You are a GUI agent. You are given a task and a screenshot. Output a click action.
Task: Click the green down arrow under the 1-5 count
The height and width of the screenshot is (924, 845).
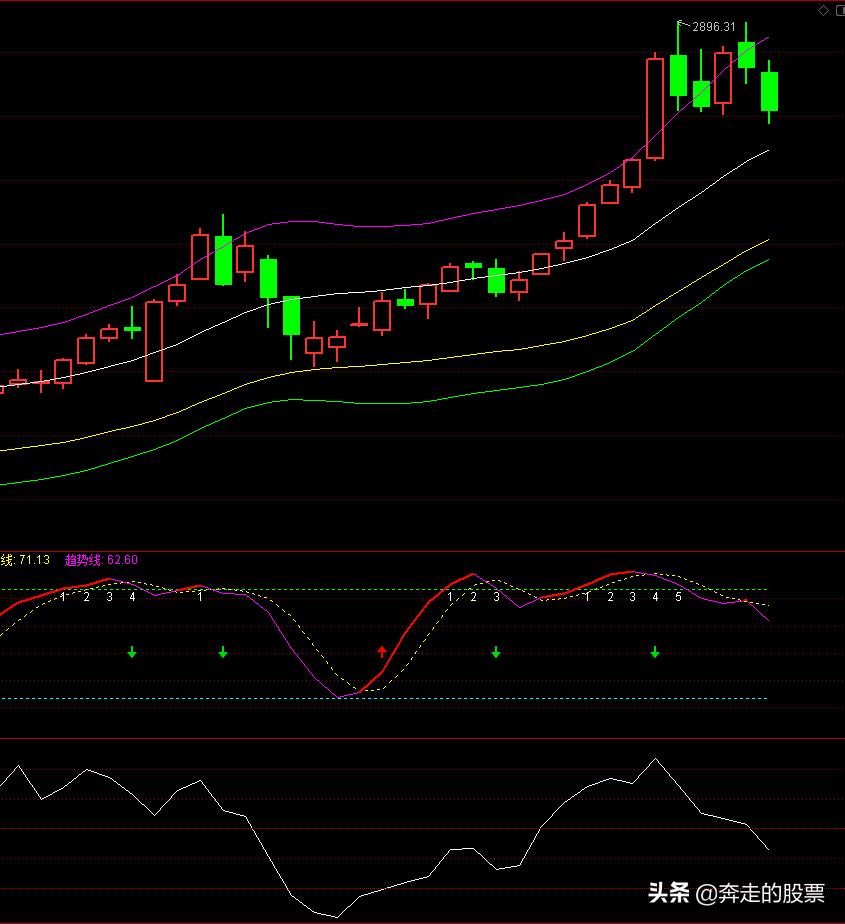tap(655, 652)
